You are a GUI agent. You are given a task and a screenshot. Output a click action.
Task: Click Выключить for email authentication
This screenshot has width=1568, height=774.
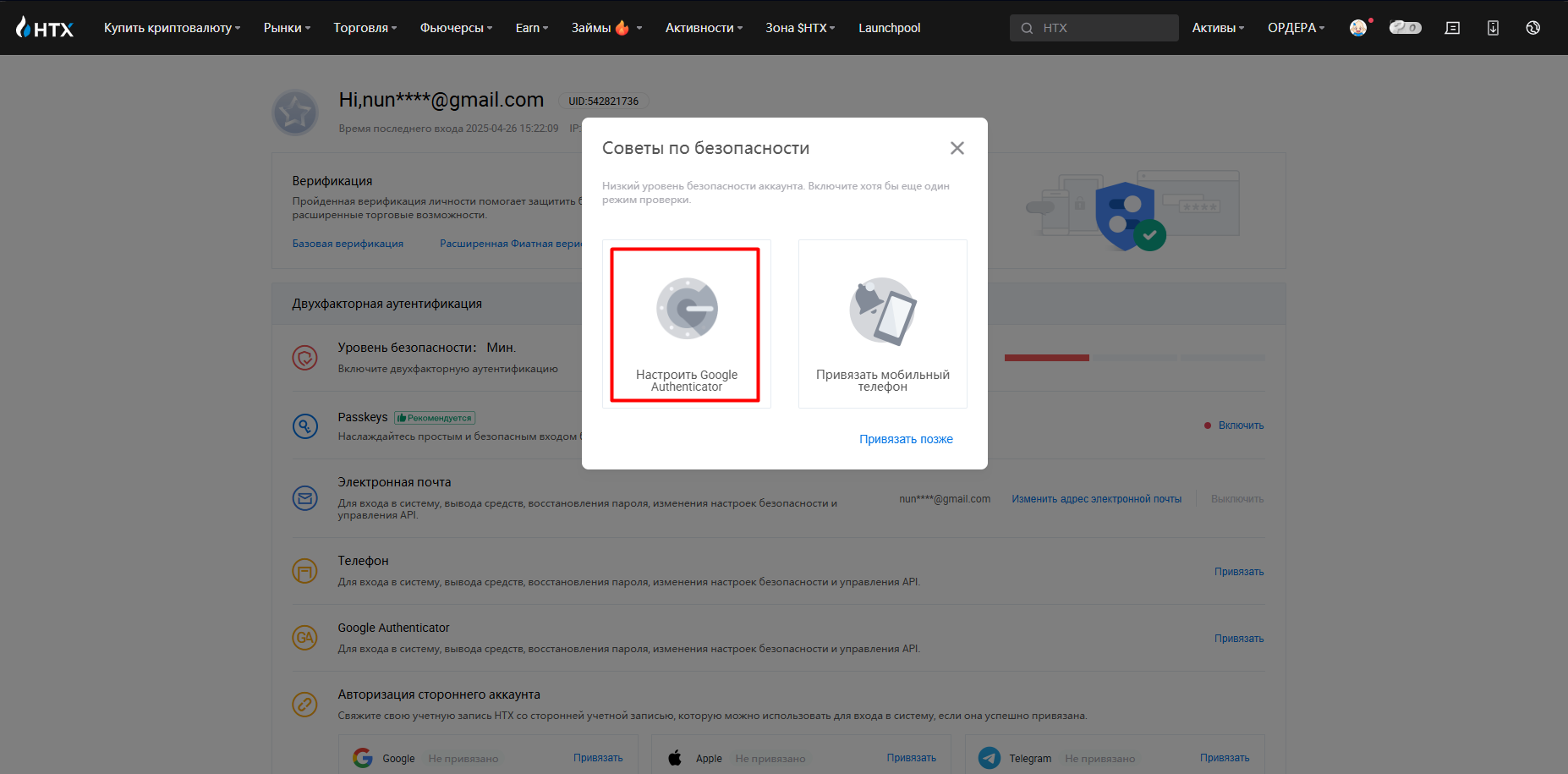coord(1236,499)
